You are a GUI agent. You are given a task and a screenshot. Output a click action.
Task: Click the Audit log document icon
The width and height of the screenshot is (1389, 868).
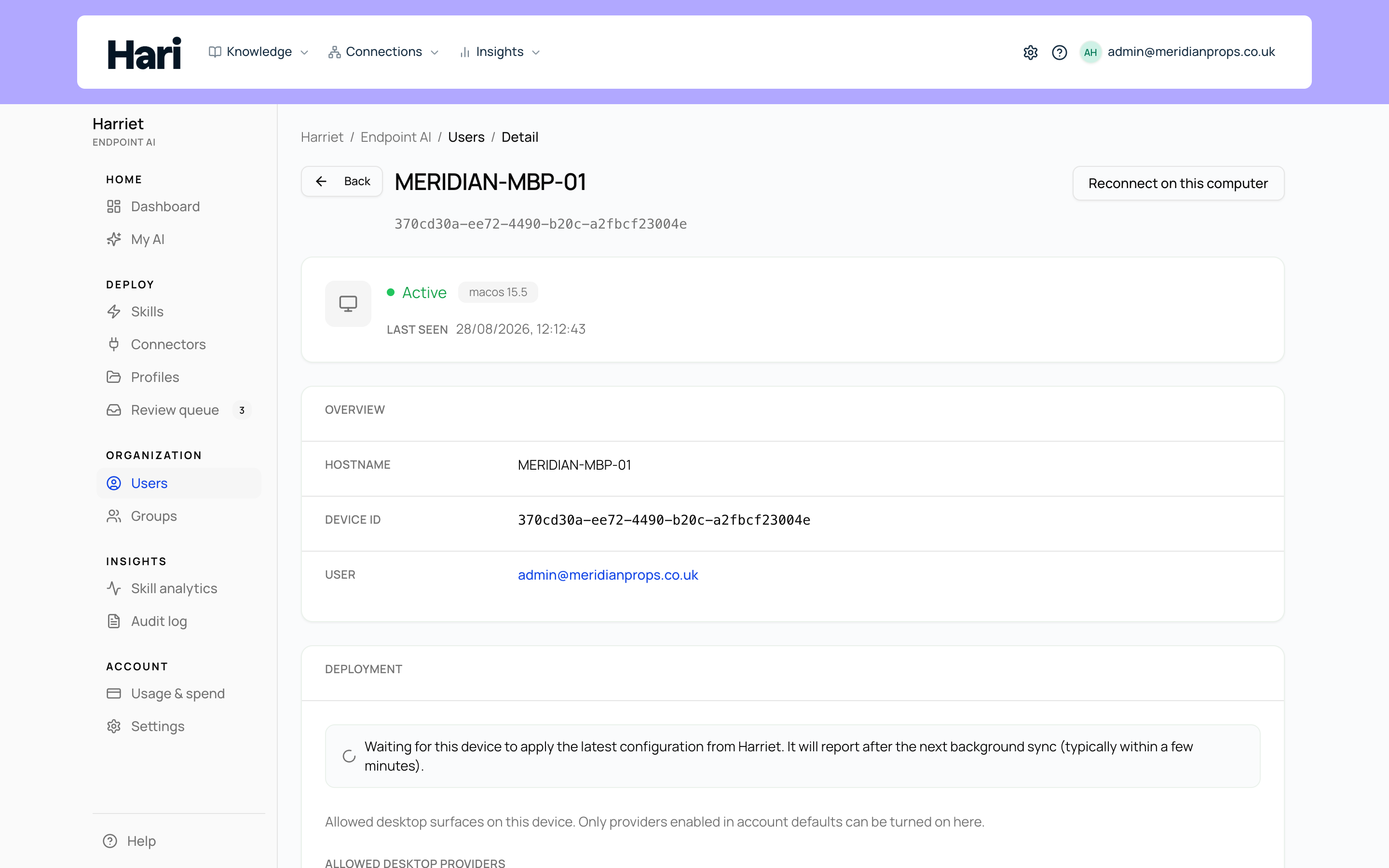(x=114, y=621)
